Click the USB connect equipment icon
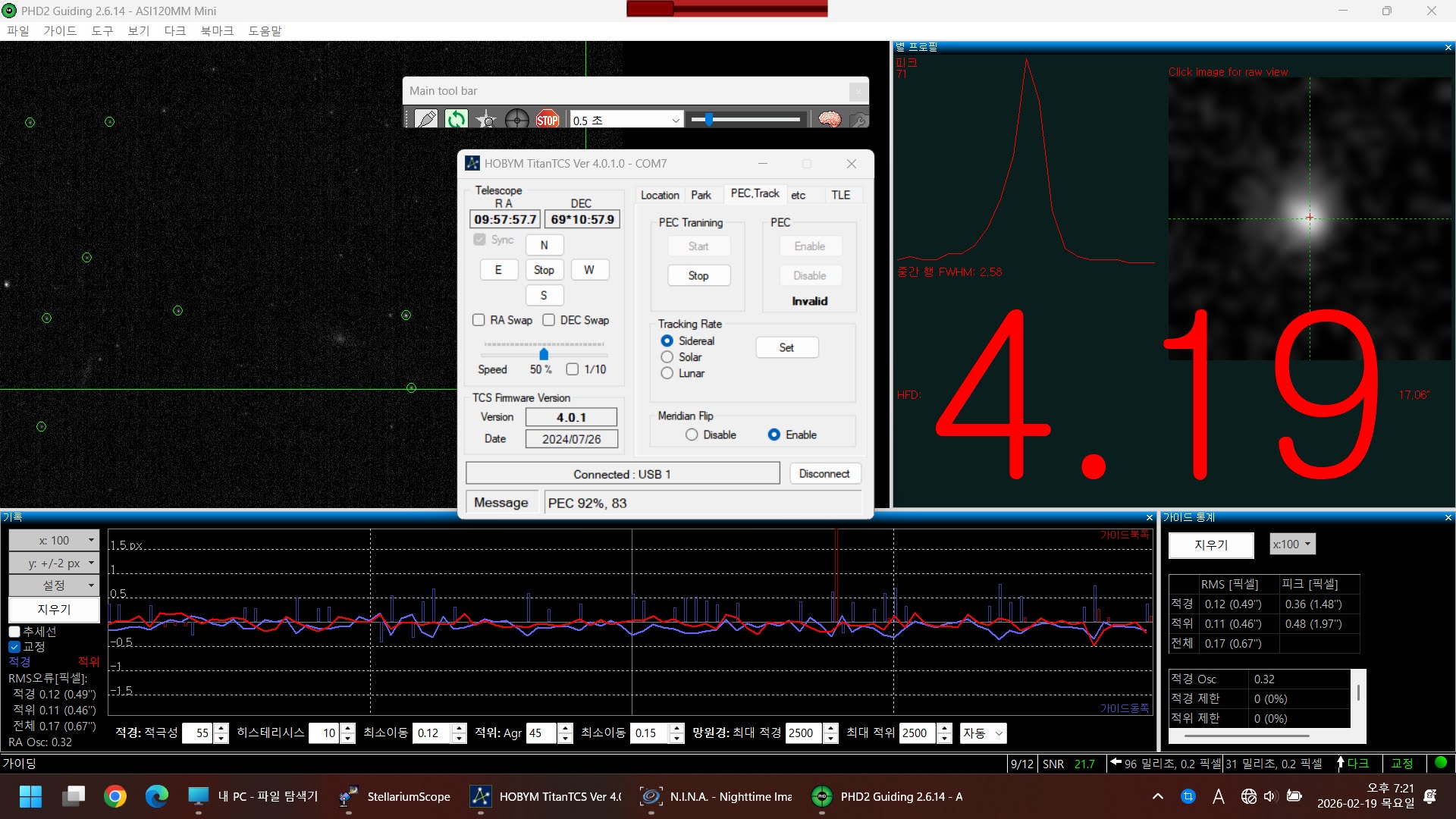Screen dimensions: 1456x819 coord(426,119)
